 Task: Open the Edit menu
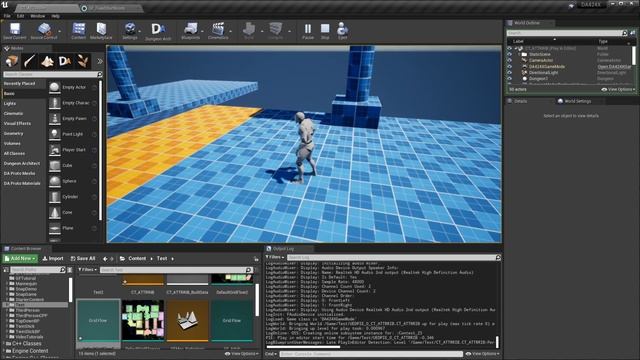point(20,16)
